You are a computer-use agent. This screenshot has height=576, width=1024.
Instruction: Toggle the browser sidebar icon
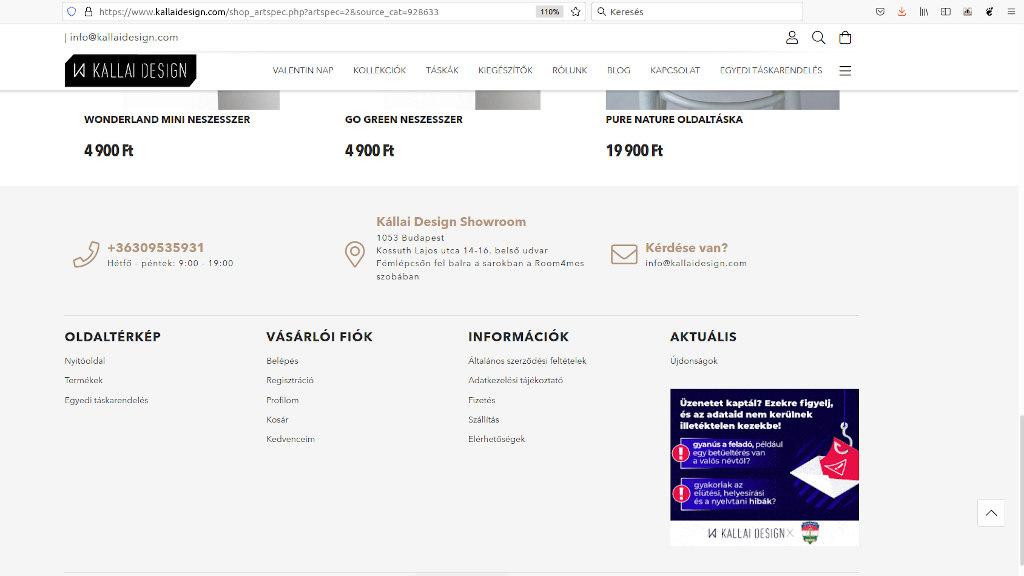(946, 12)
